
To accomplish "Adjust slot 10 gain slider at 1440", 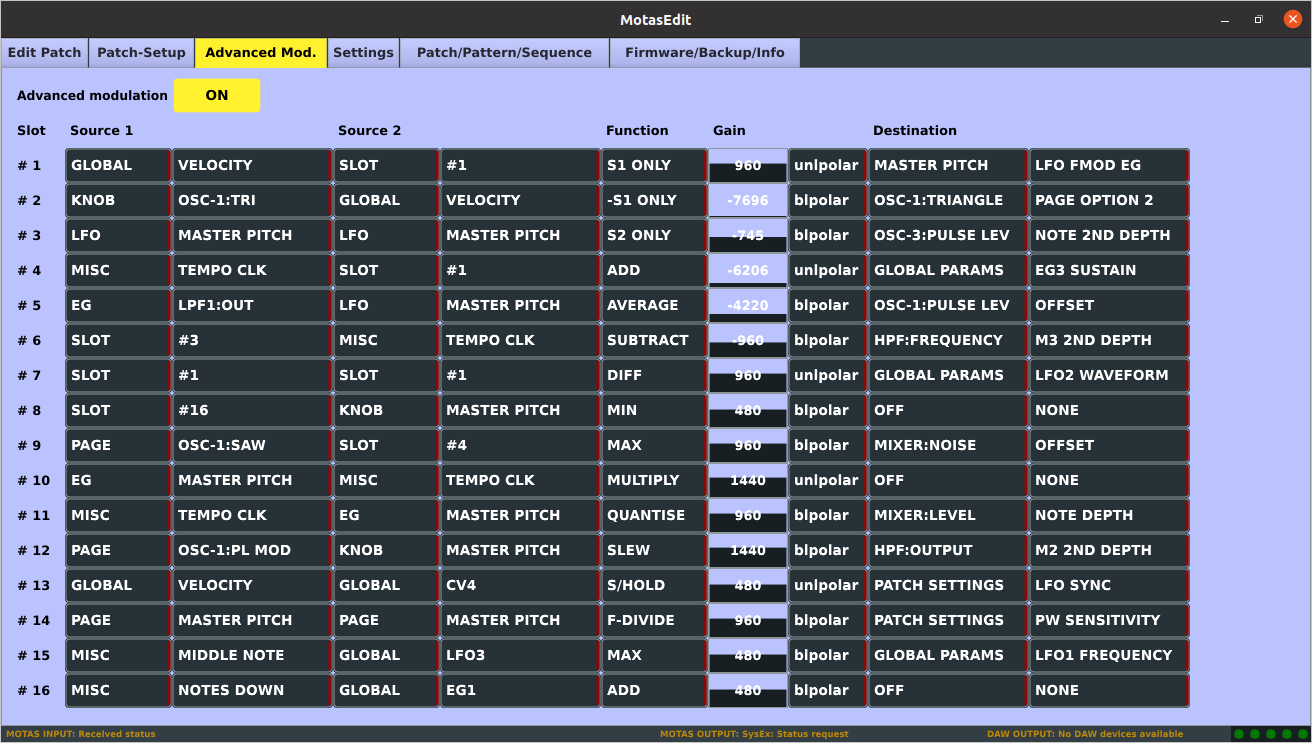I will click(x=748, y=481).
